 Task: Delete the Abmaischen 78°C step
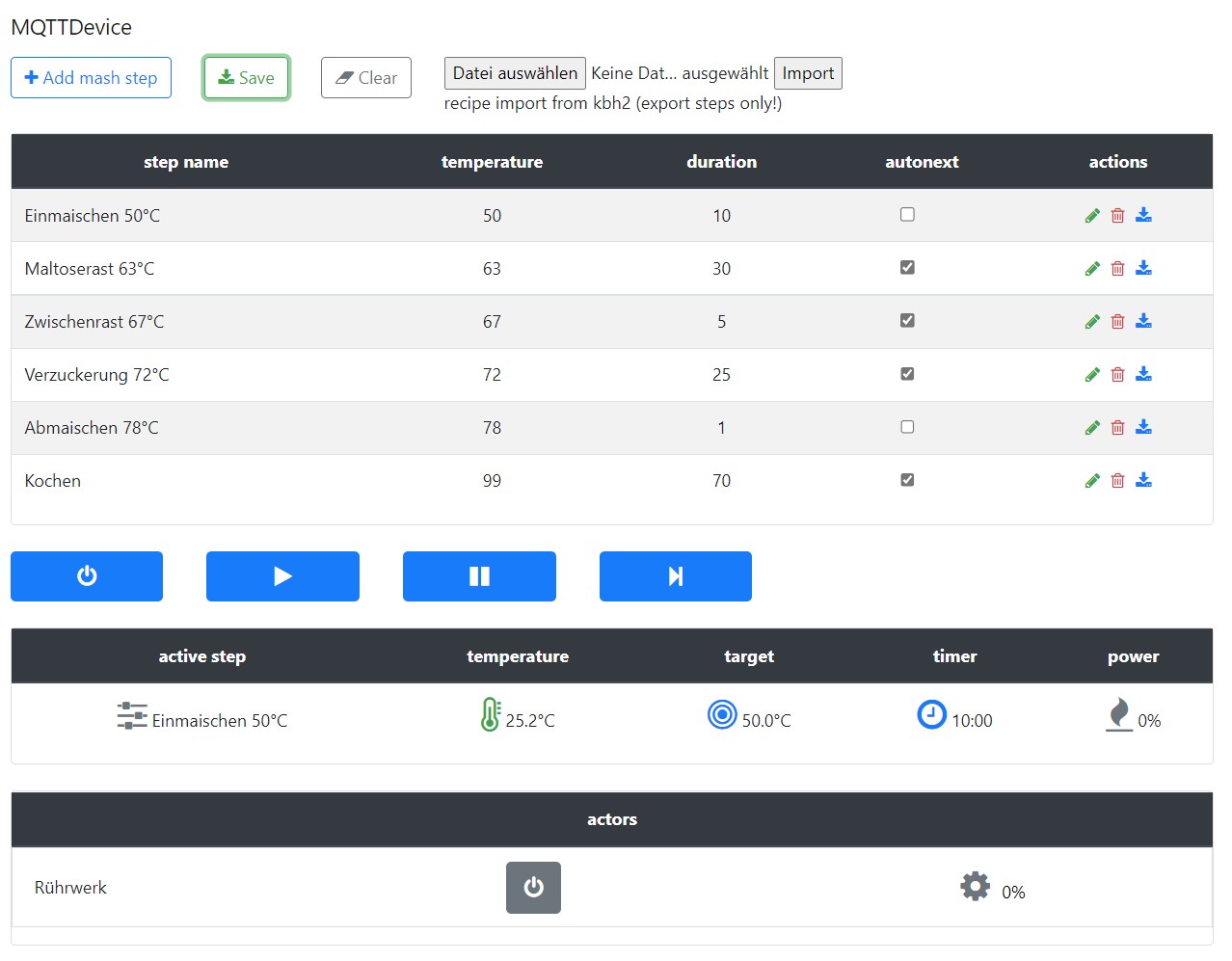[1117, 428]
